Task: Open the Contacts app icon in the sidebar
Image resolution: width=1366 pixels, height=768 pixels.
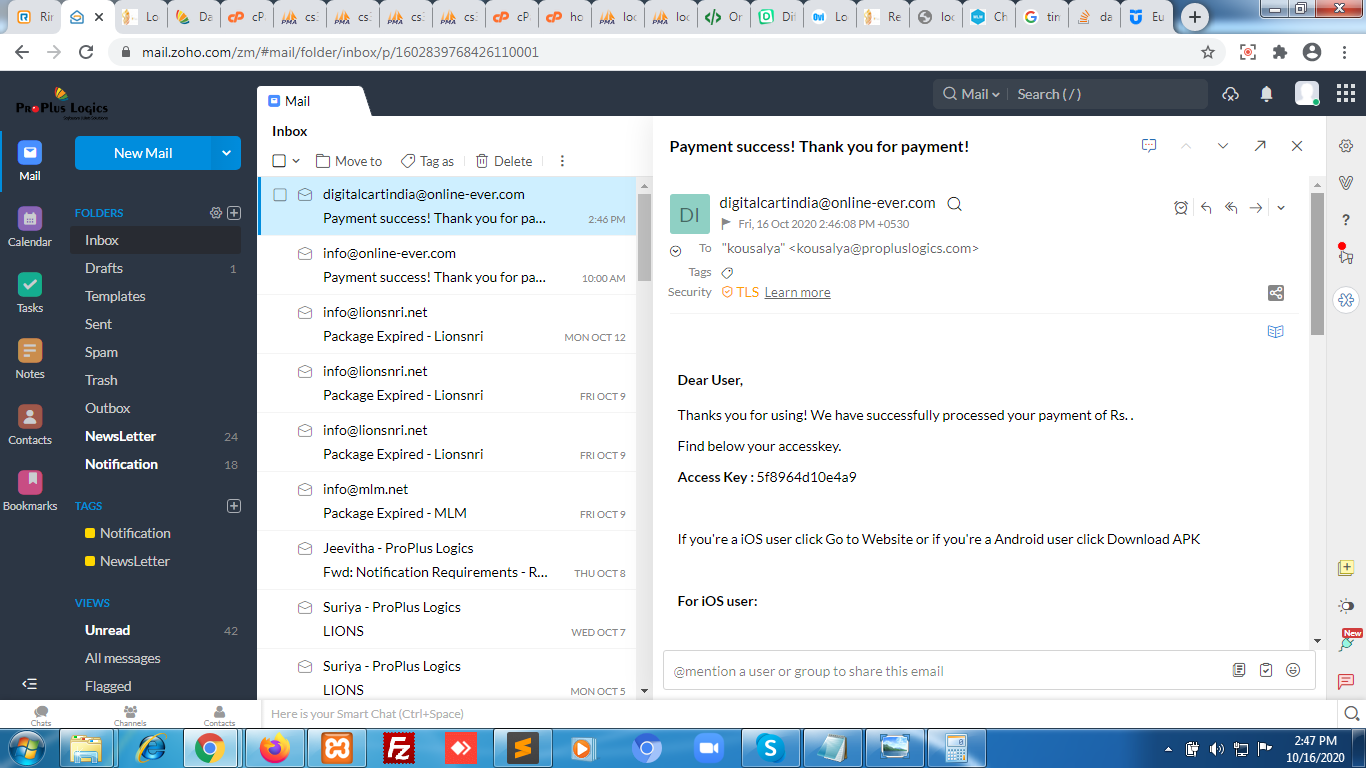Action: pos(30,424)
